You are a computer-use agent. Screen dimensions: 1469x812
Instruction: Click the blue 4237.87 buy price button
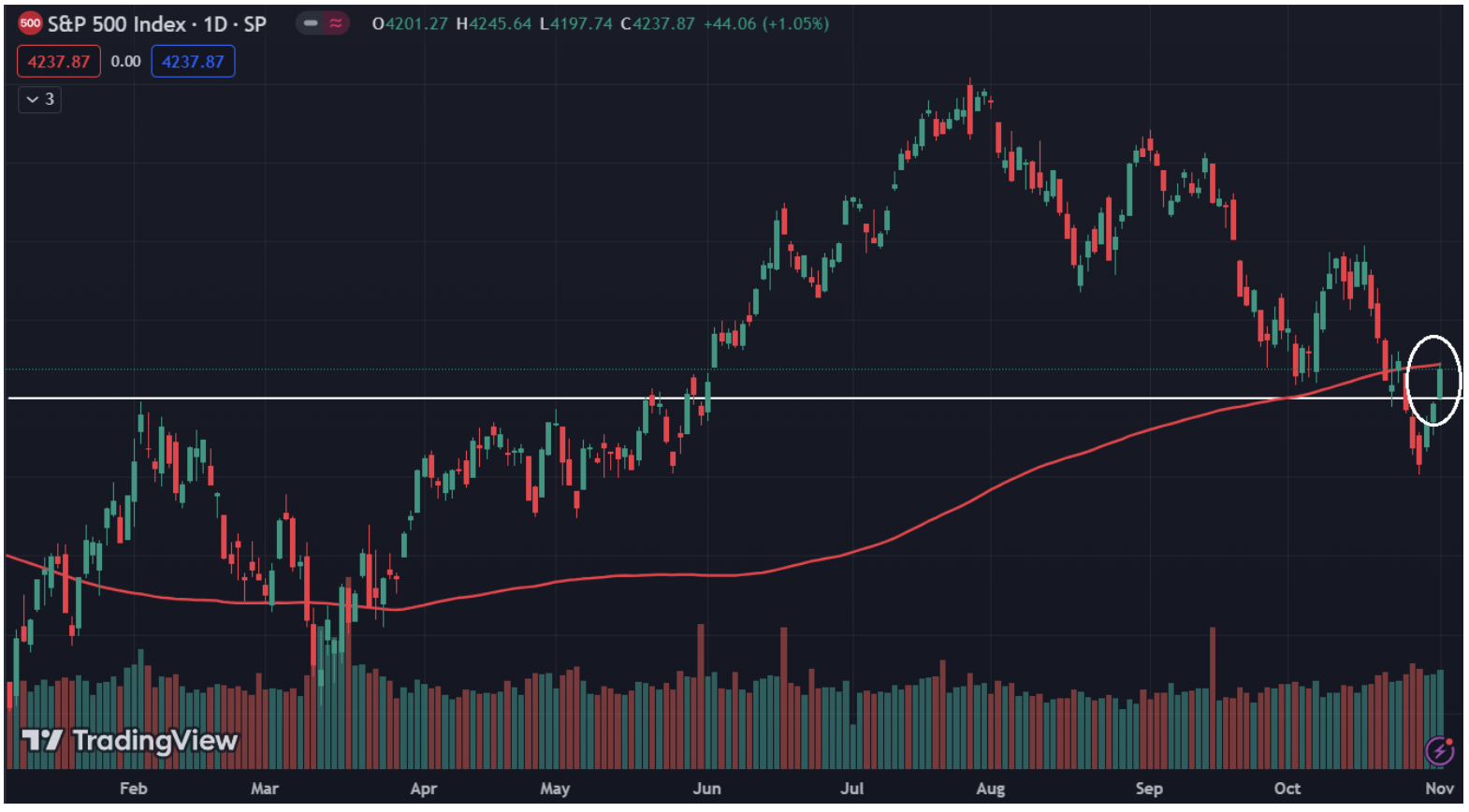click(193, 62)
